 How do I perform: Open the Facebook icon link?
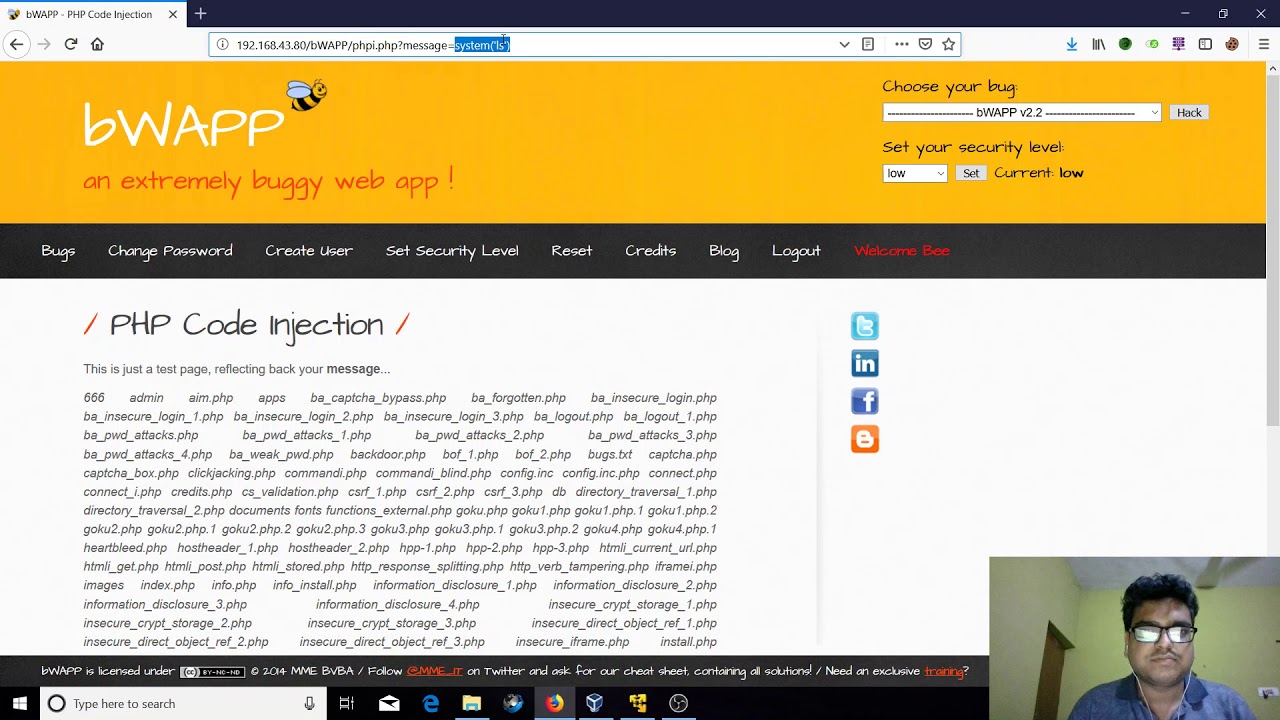[x=865, y=401]
